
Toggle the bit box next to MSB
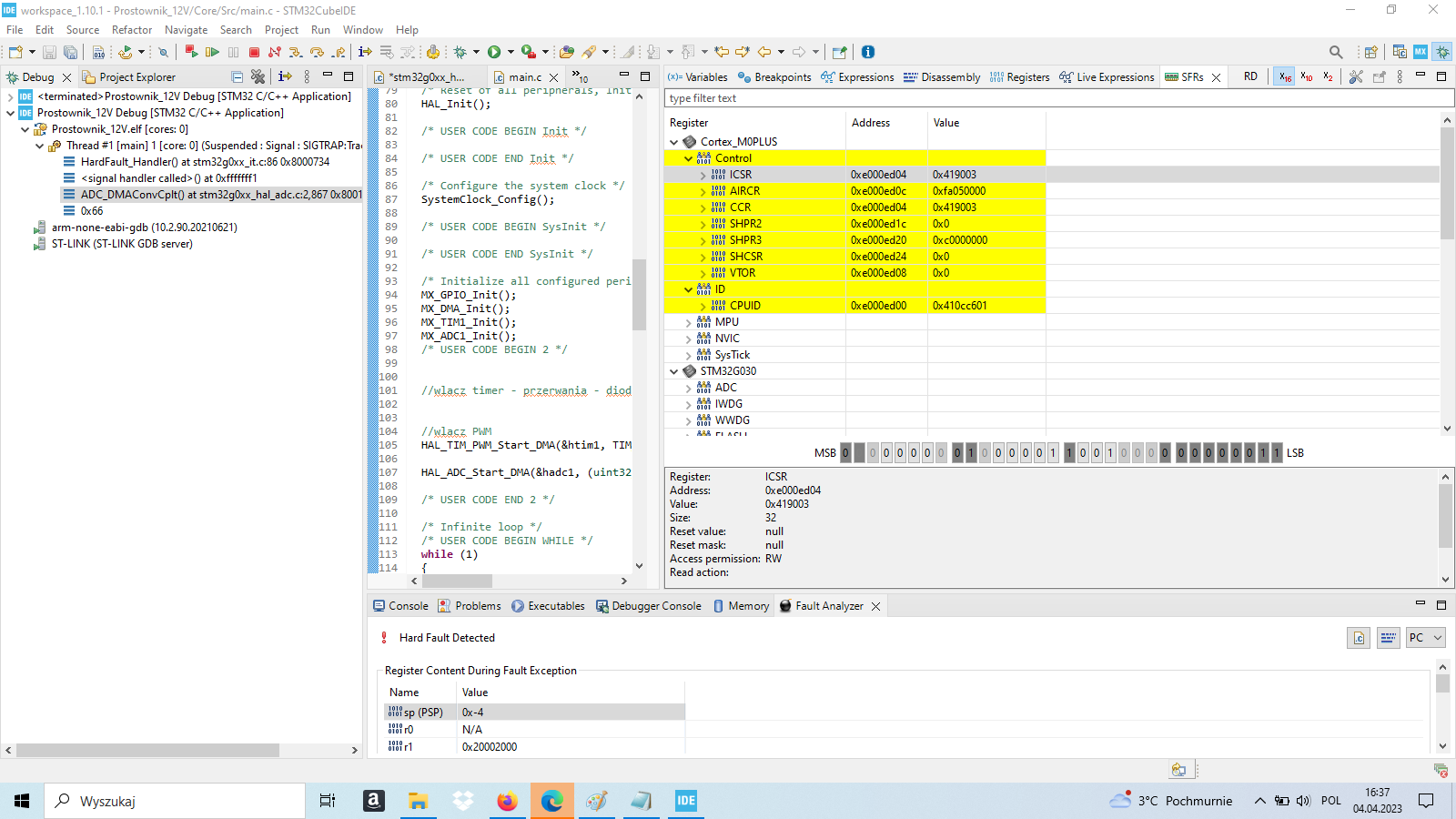tap(845, 452)
